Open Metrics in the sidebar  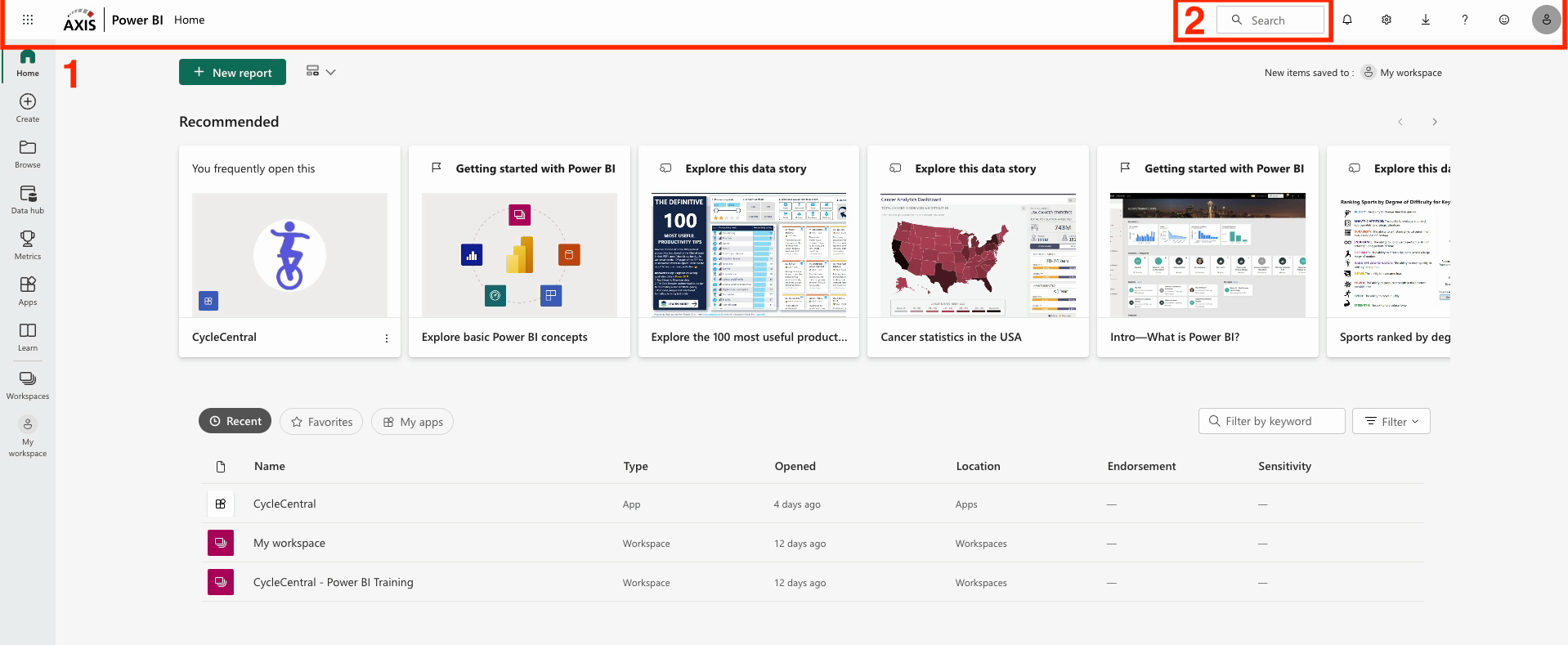(x=28, y=245)
